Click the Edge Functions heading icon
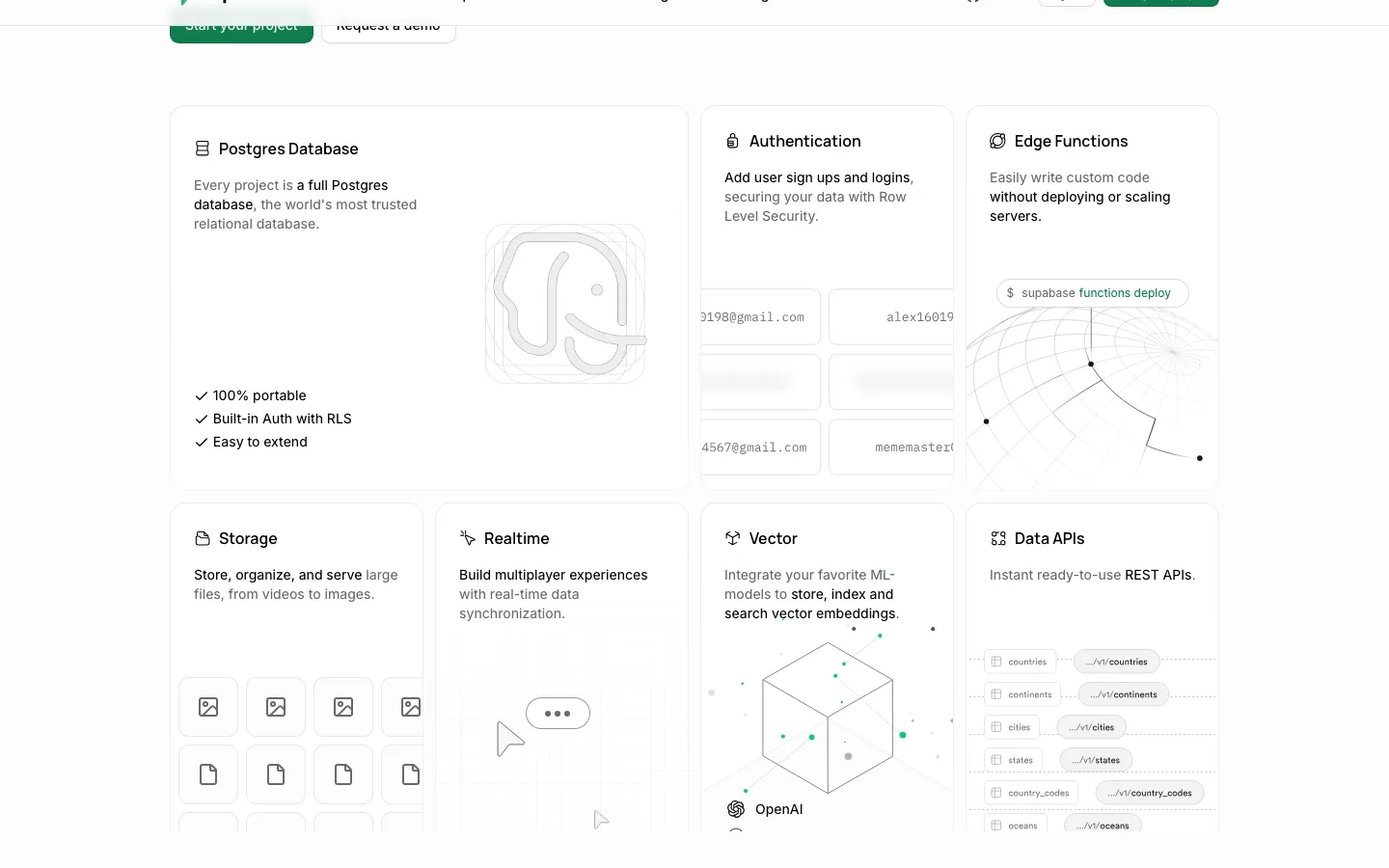Image resolution: width=1389 pixels, height=868 pixels. click(x=997, y=141)
